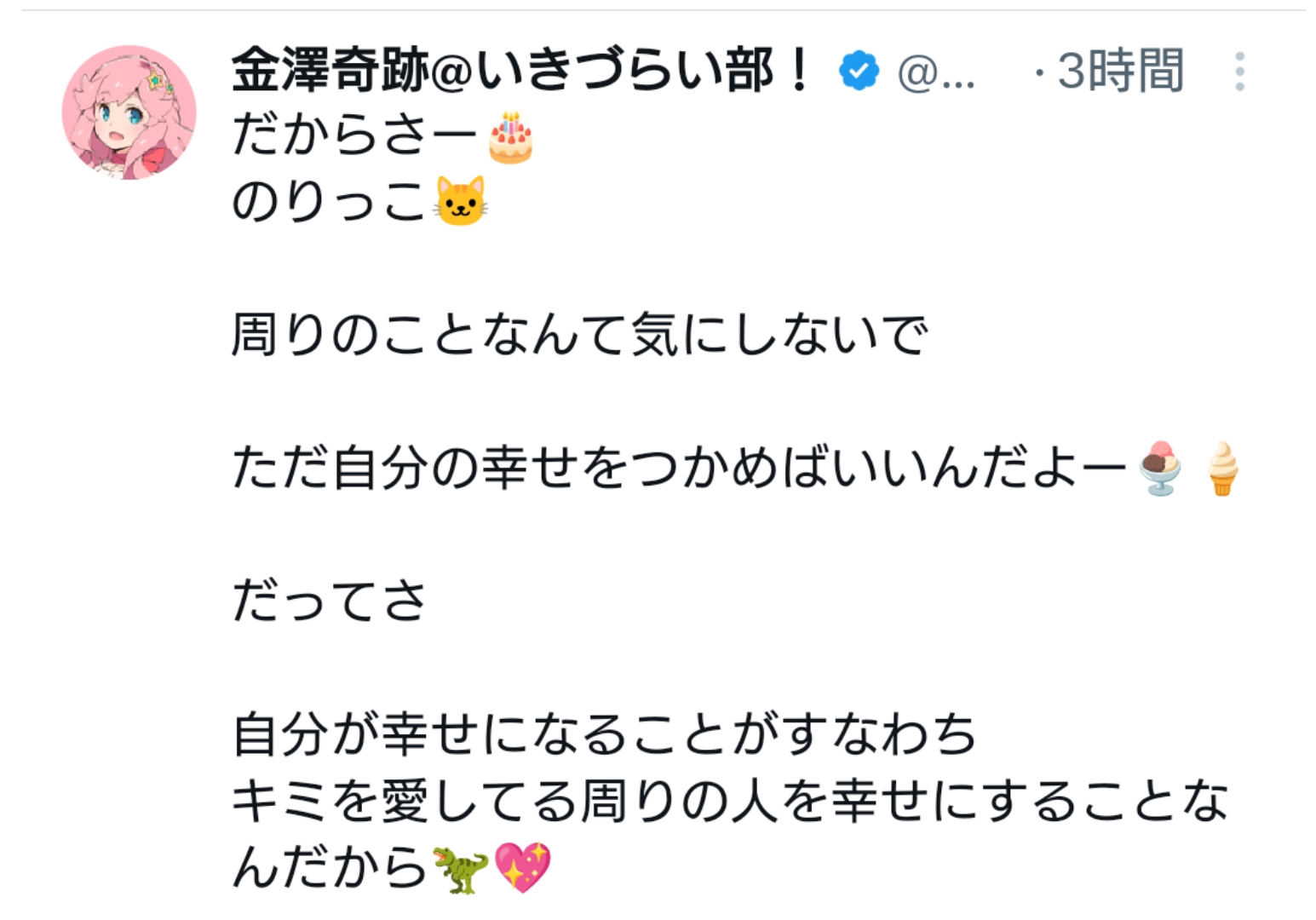Click the green T-rex emoji
The image size is (1316, 920).
(x=461, y=868)
